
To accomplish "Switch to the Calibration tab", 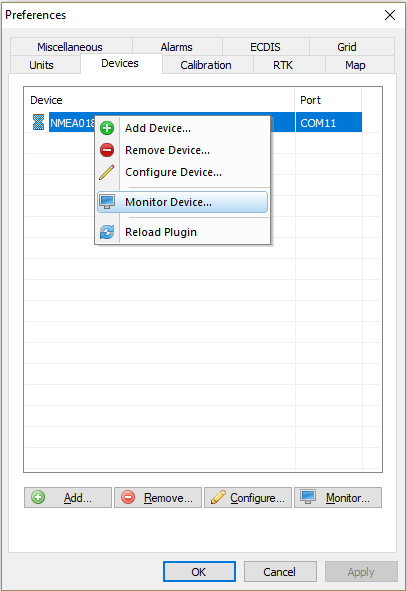I will [206, 65].
